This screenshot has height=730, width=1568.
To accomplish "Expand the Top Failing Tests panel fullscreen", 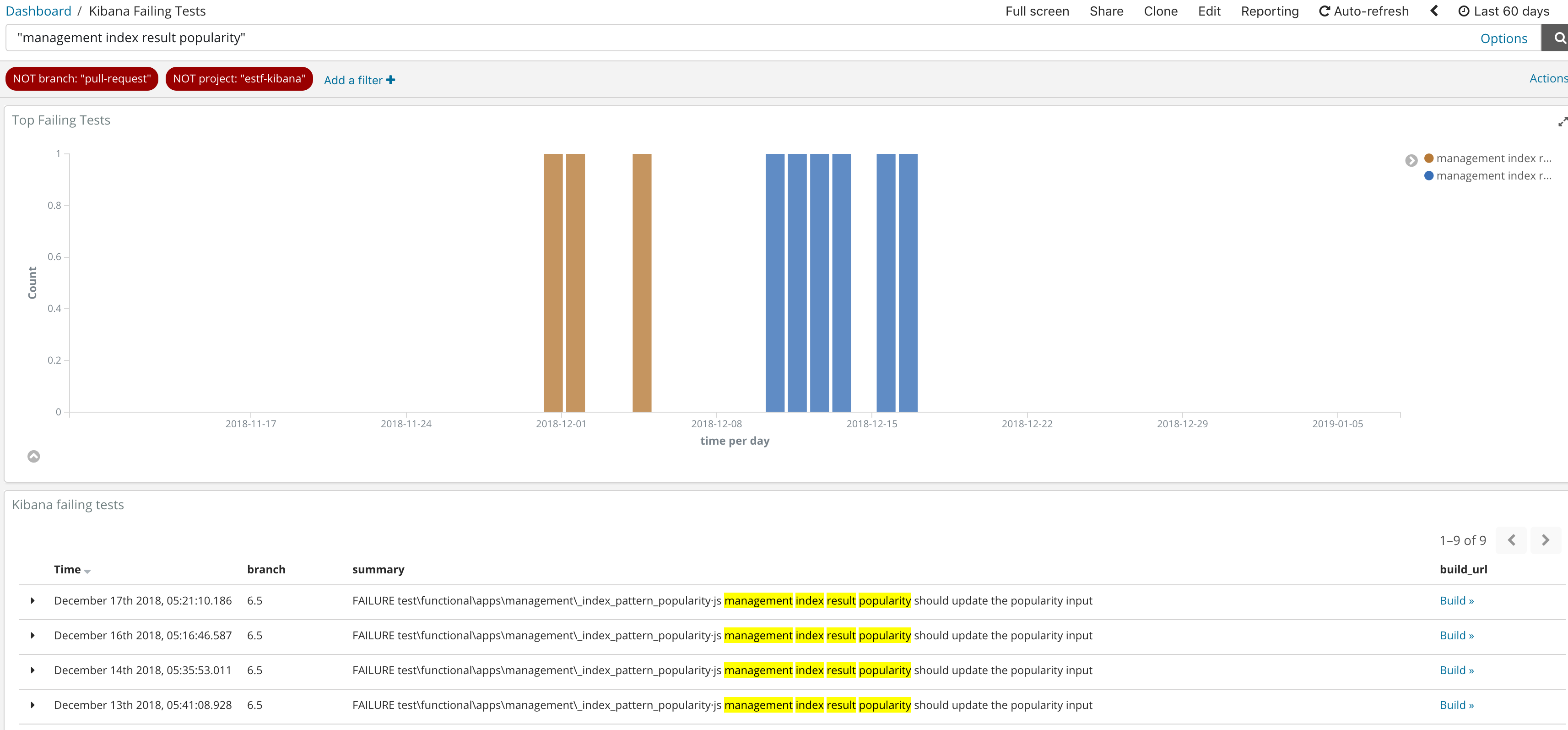I will point(1562,122).
